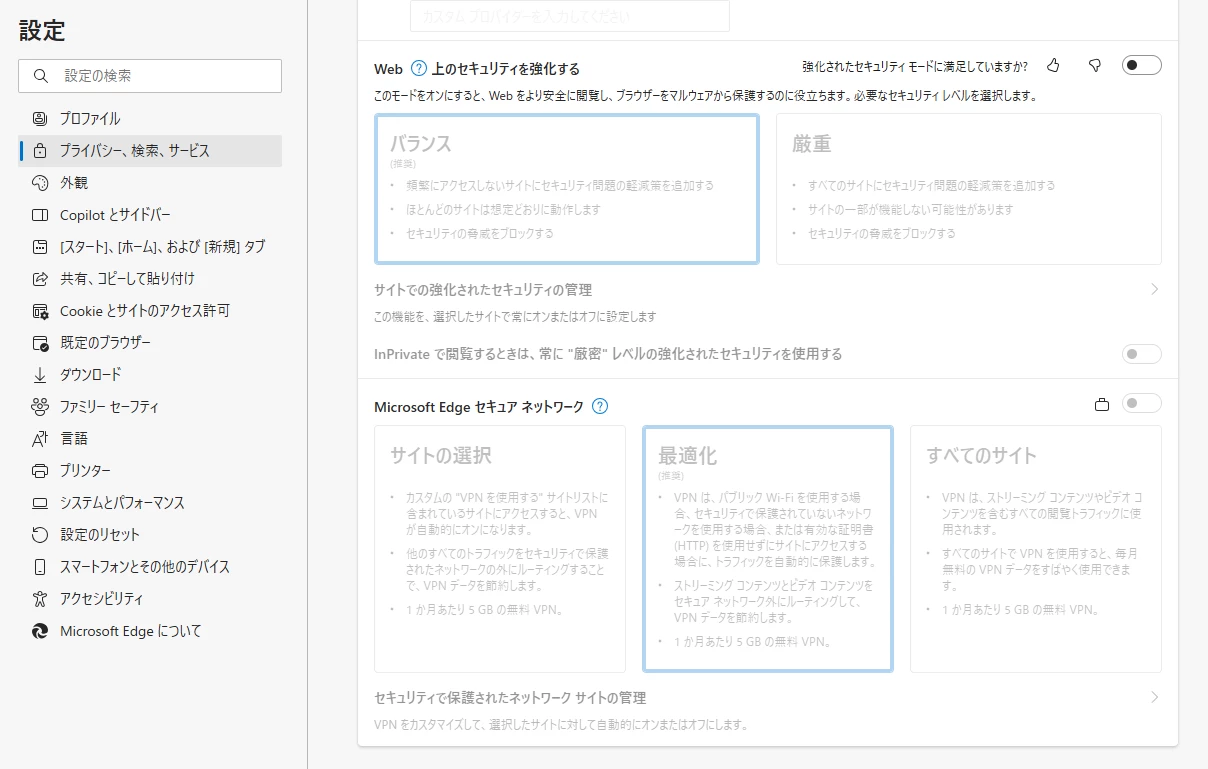The height and width of the screenshot is (769, 1208).
Task: Select the 厳重 security level card
Action: coord(969,189)
